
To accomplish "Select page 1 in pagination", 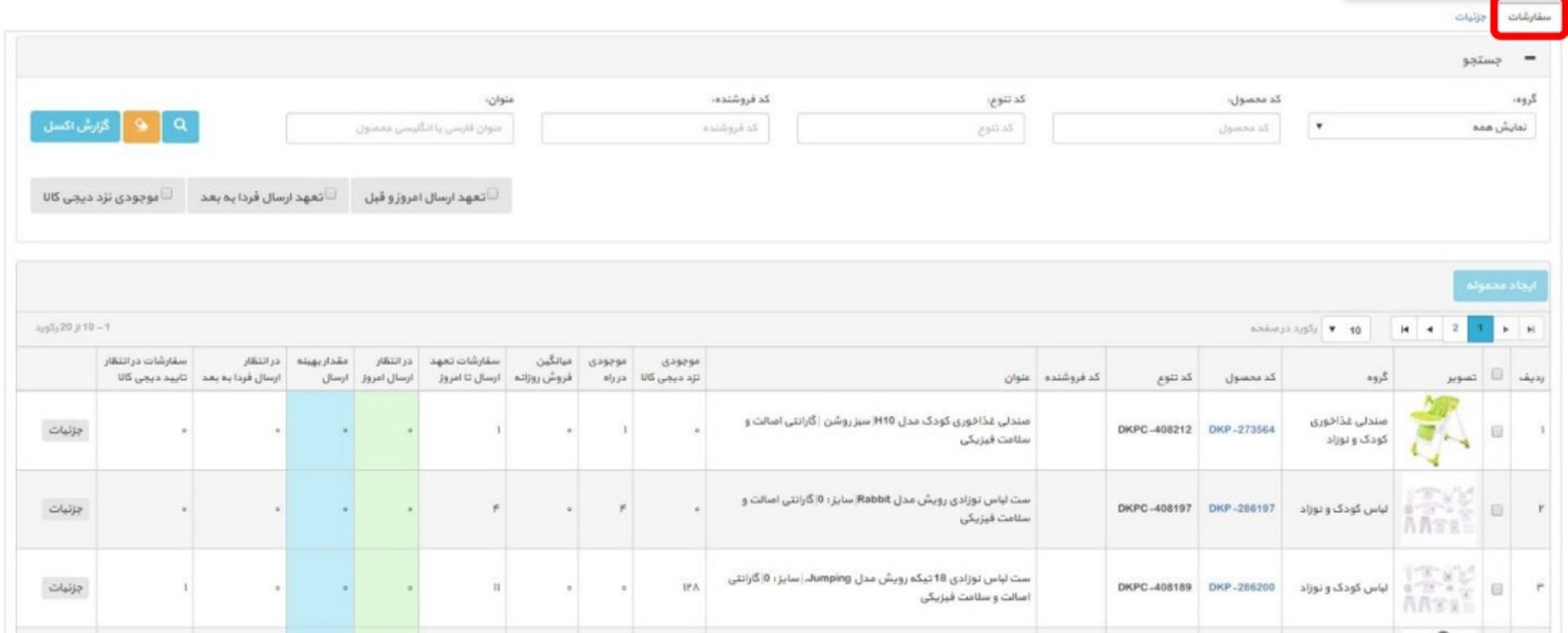I will click(x=1480, y=329).
